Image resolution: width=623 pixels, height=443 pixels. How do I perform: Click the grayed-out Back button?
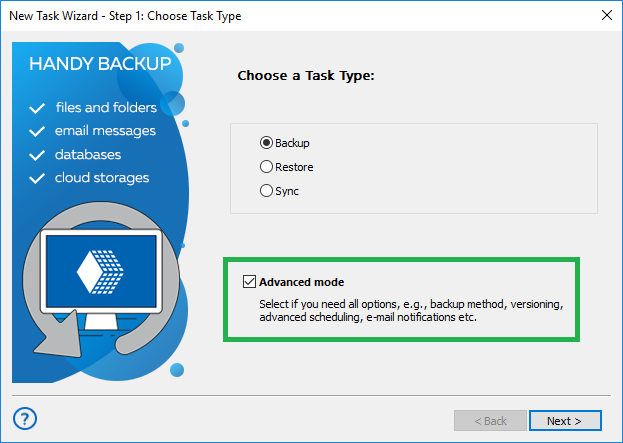tap(490, 420)
